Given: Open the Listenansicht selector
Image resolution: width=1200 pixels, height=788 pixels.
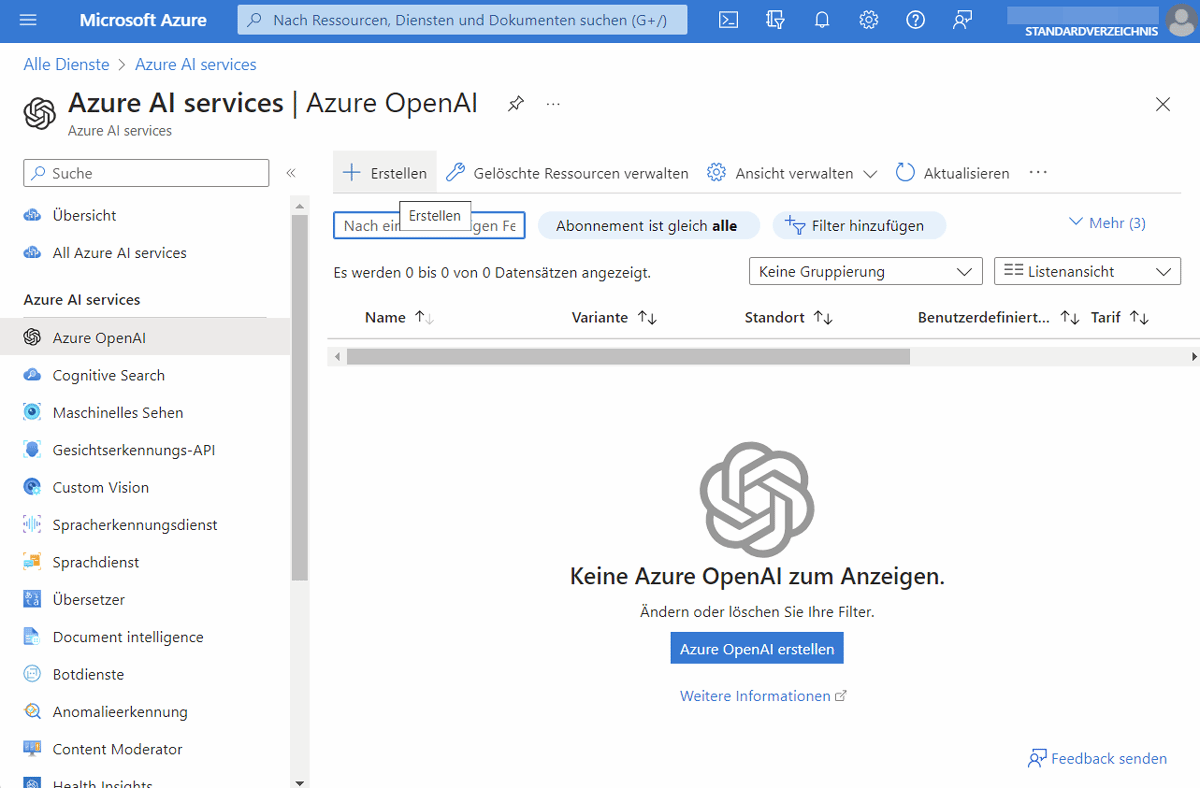Looking at the screenshot, I should 1087,271.
